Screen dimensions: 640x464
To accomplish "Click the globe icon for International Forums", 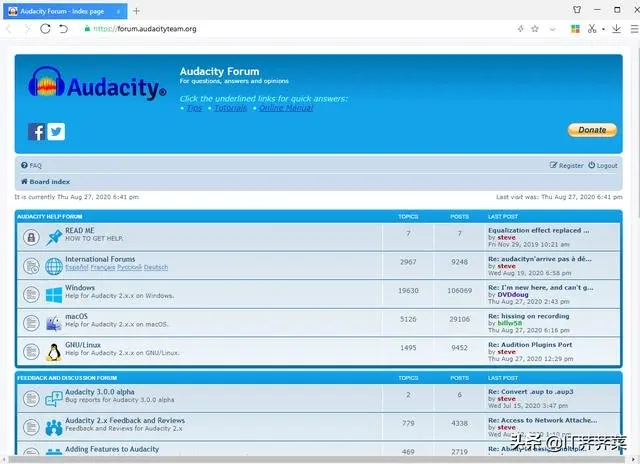I will pyautogui.click(x=54, y=266).
